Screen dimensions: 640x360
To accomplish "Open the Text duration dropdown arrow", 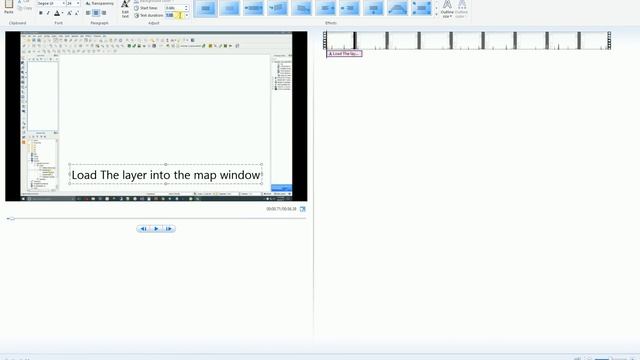I will pyautogui.click(x=187, y=15).
